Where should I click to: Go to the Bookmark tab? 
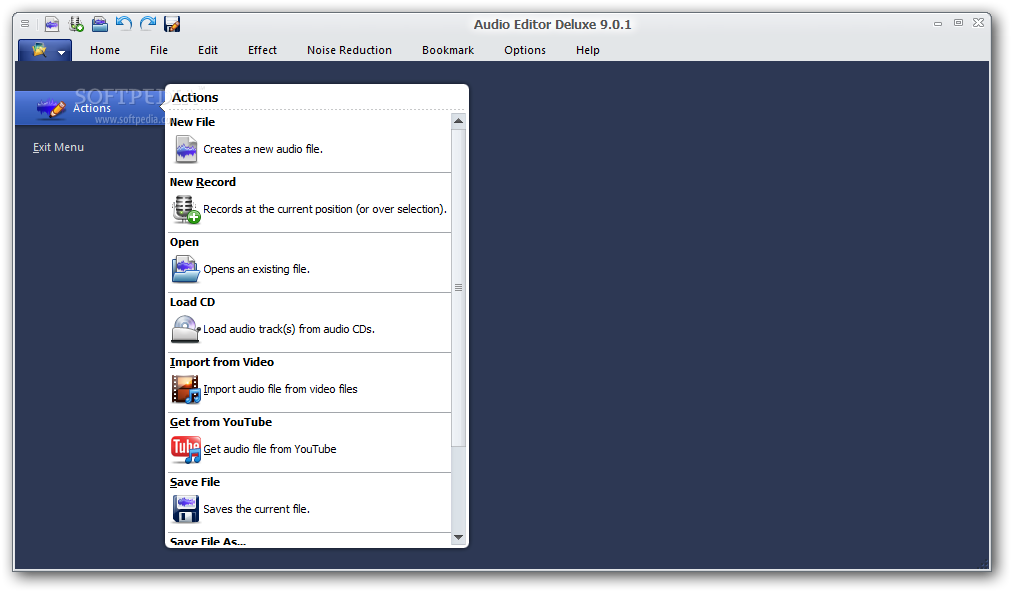point(448,50)
